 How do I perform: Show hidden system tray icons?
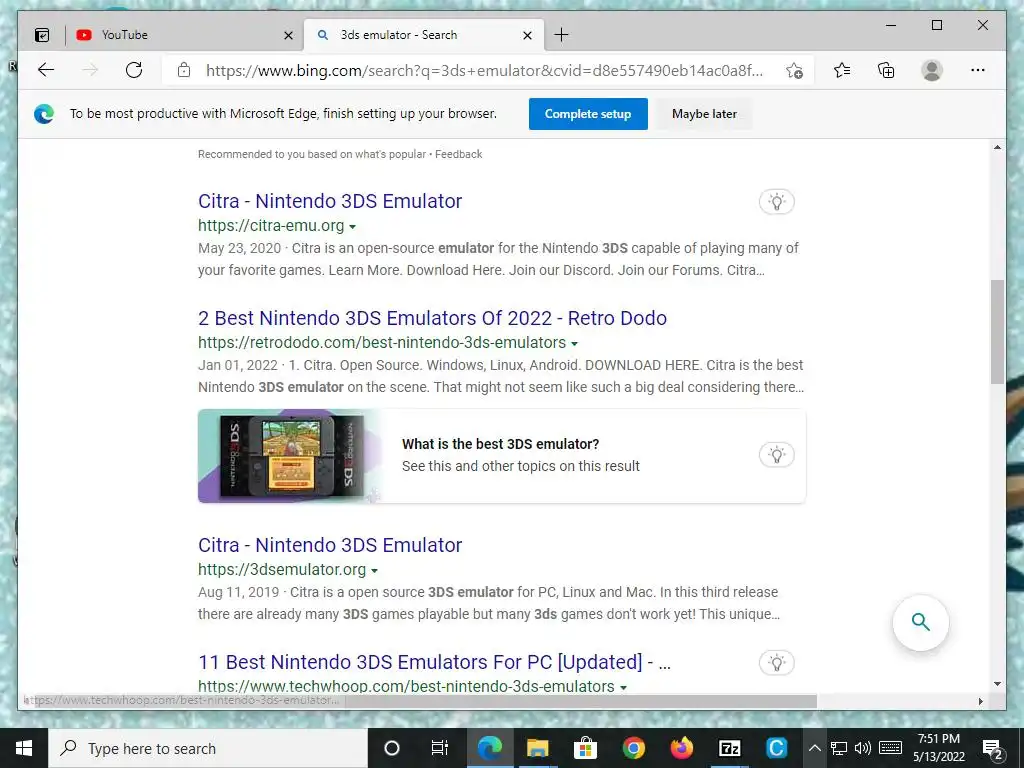point(814,748)
